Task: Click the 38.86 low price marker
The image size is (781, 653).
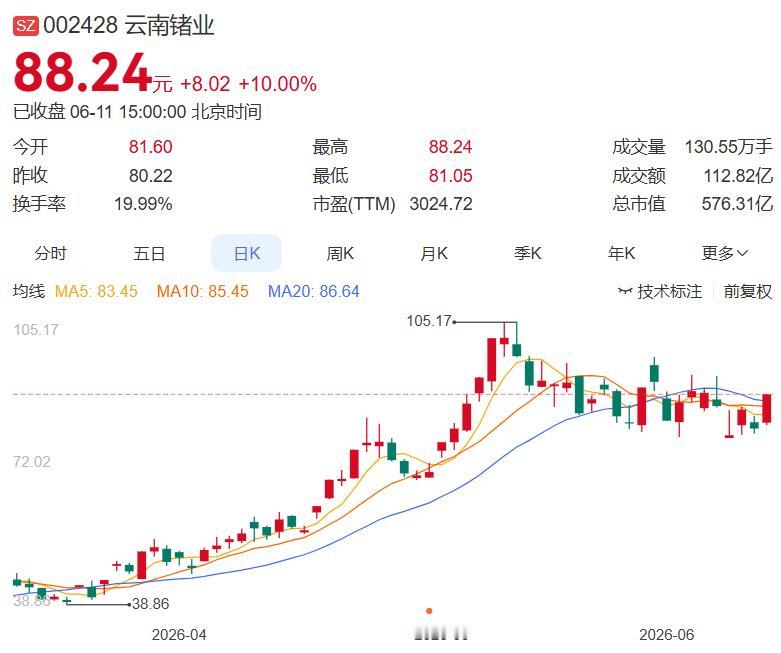Action: click(x=151, y=604)
